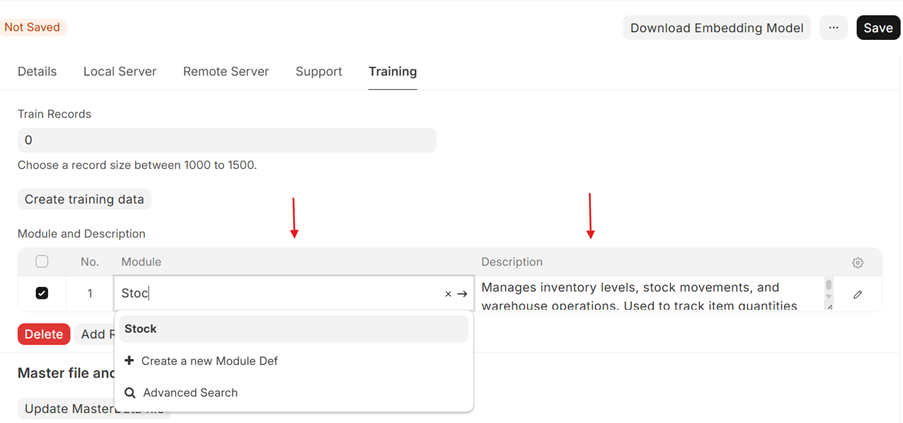Clear the Module field with the x icon
Viewport: 903px width, 423px height.
pos(448,294)
